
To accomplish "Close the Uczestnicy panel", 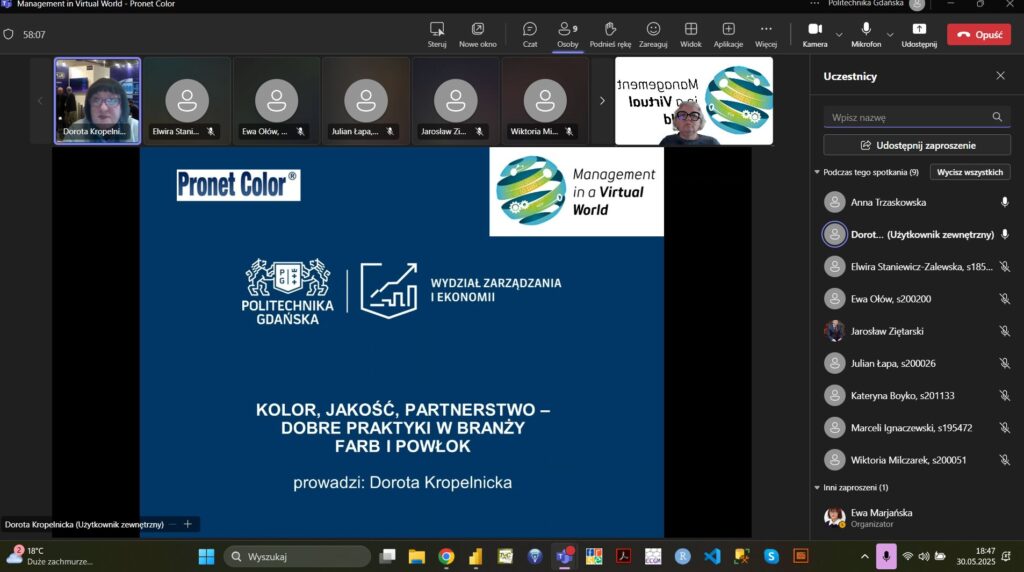I will click(1000, 76).
